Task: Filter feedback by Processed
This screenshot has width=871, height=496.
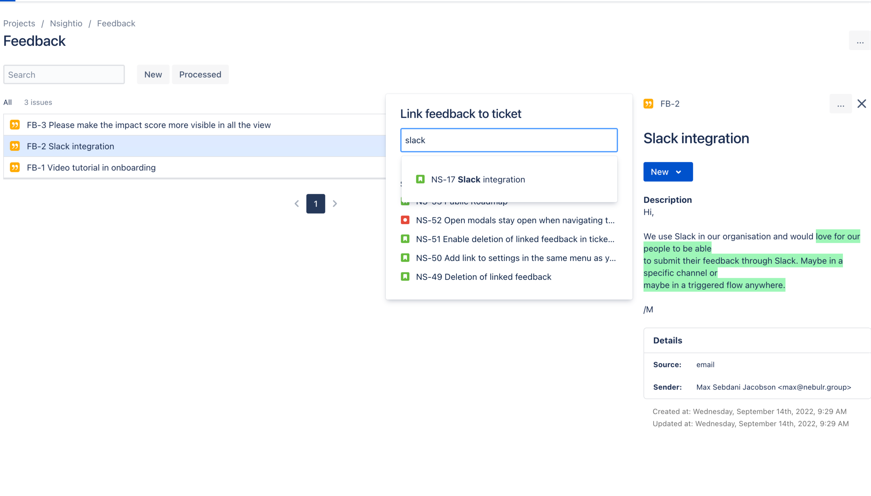Action: 200,75
